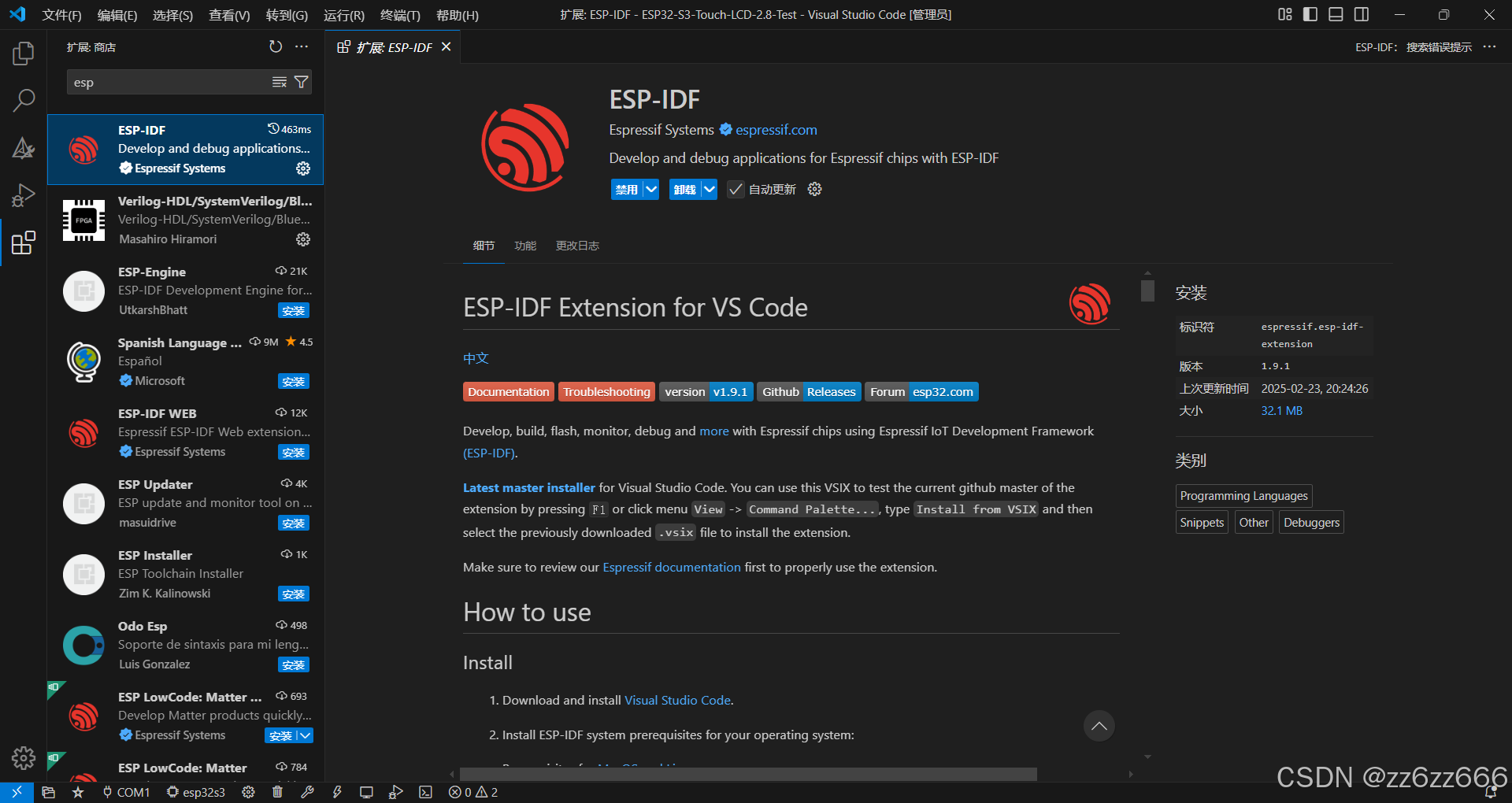
Task: Click the Uninstall extension button
Action: coord(685,189)
